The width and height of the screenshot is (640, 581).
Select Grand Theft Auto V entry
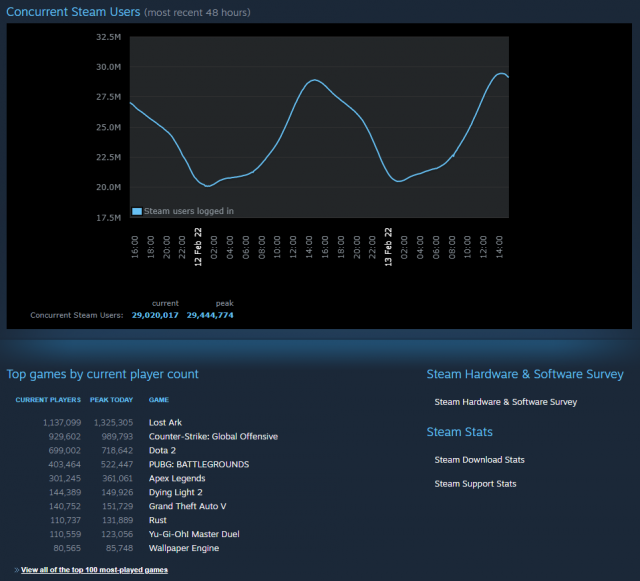[187, 507]
